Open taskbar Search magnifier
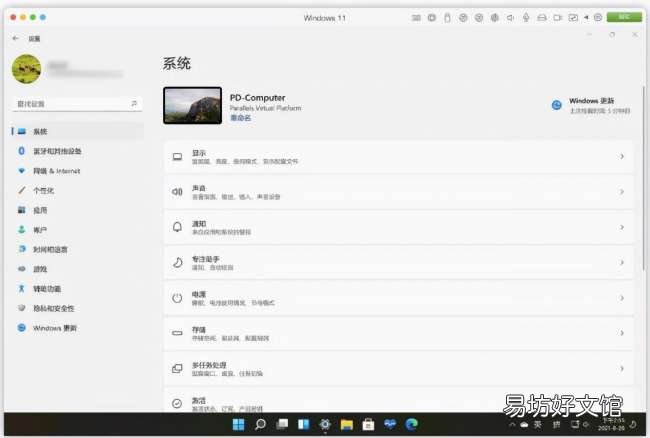Viewport: 650px width, 438px height. click(x=260, y=424)
